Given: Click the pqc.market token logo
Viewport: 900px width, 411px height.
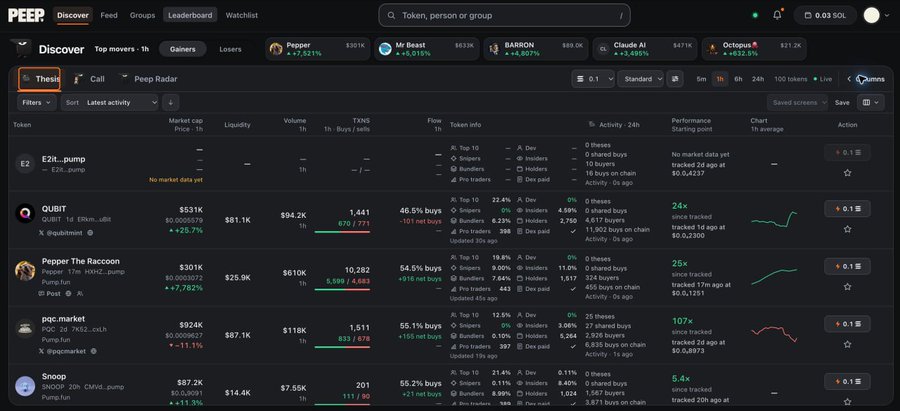Looking at the screenshot, I should coord(25,328).
